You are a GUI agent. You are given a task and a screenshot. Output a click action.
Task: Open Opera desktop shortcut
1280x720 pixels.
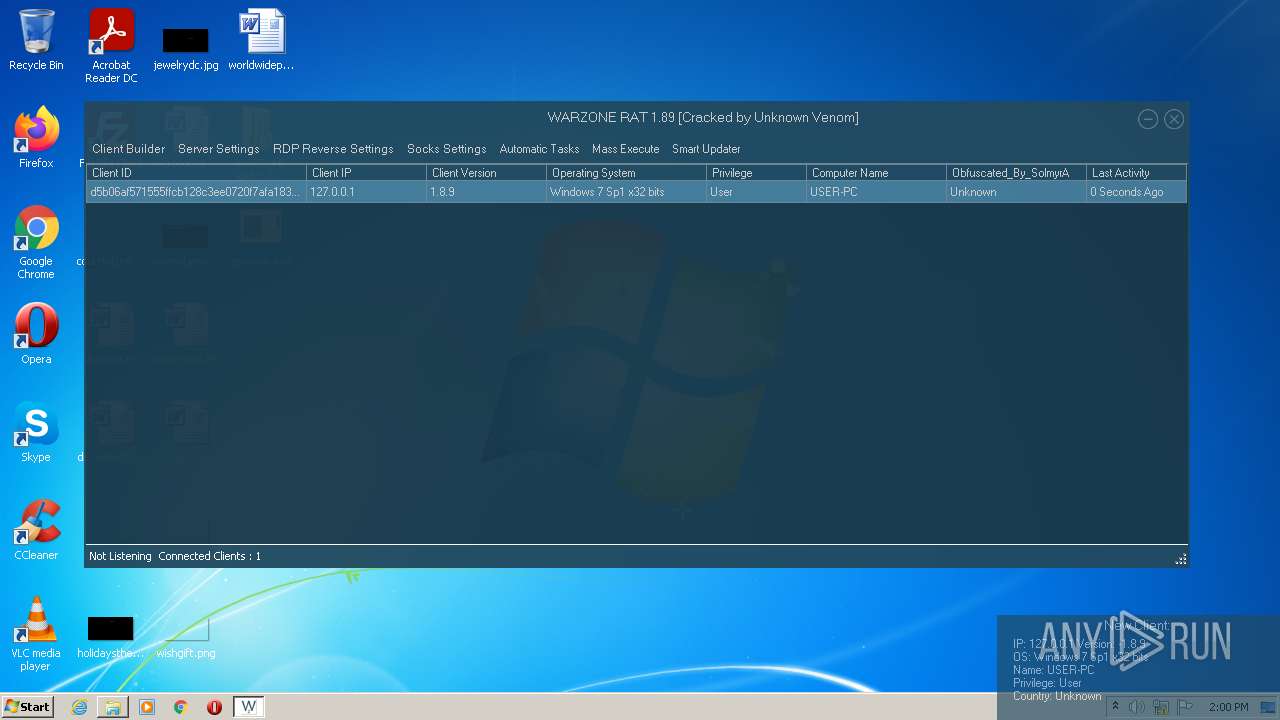(x=36, y=334)
